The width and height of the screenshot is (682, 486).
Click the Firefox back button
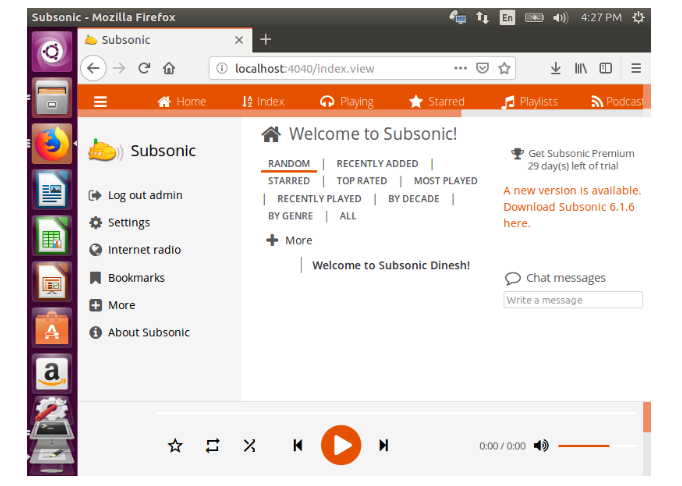(93, 68)
